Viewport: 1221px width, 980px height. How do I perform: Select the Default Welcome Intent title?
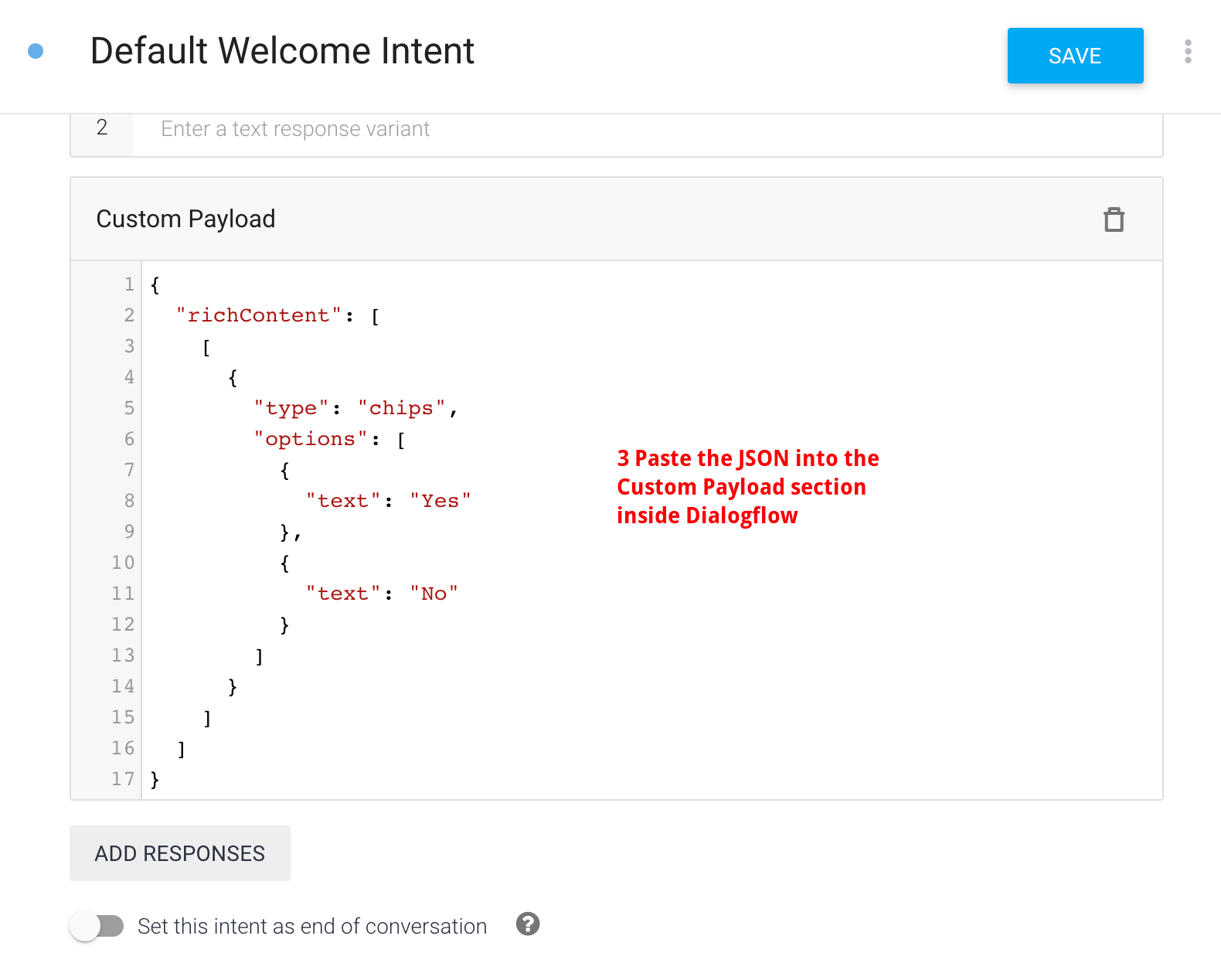(282, 51)
